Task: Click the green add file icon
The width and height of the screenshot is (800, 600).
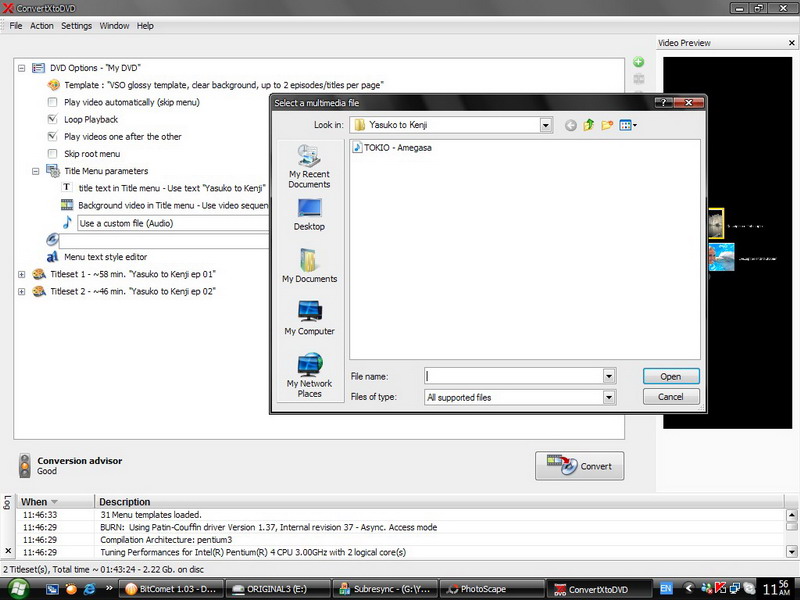Action: click(638, 62)
